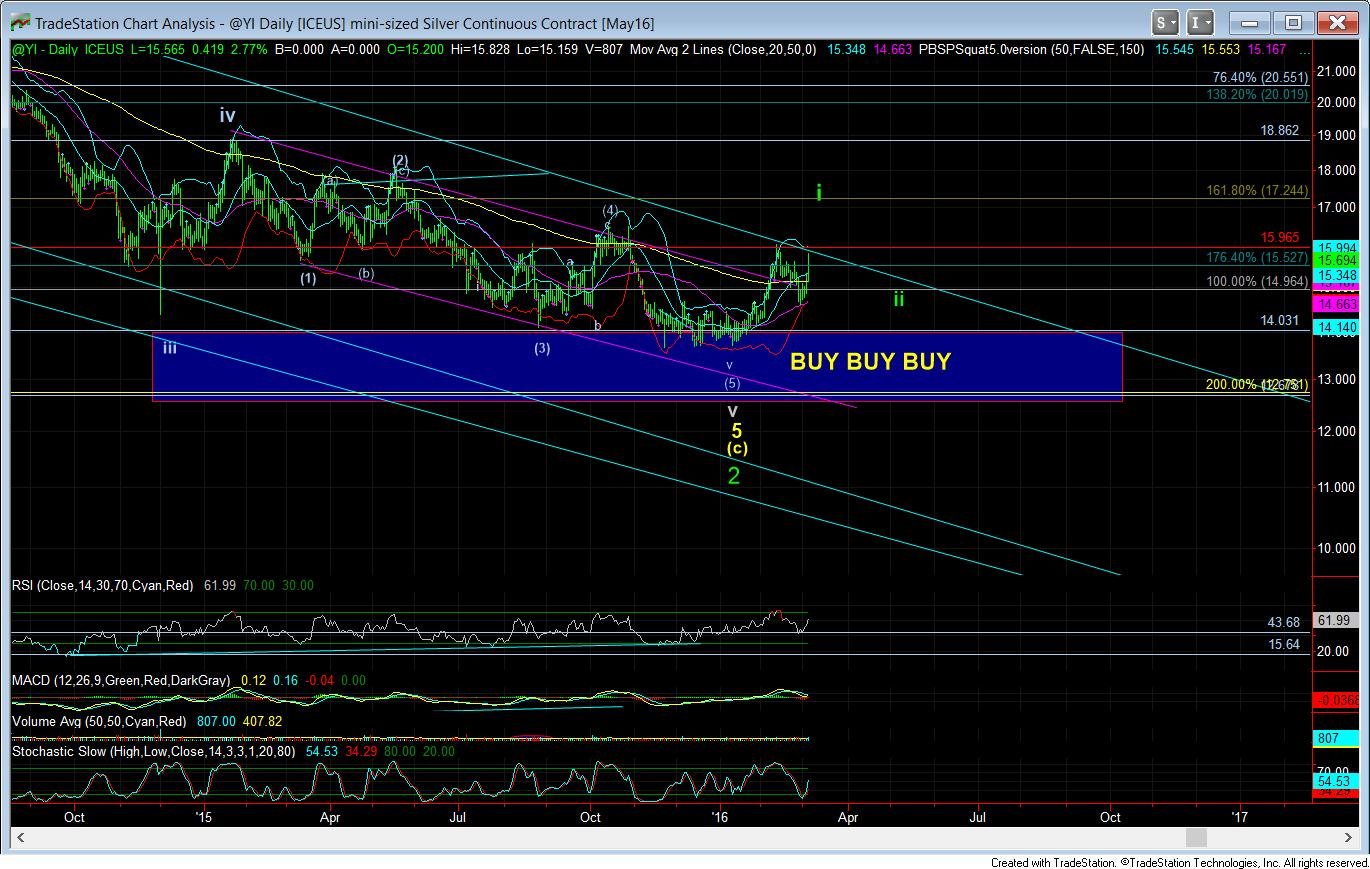
Task: Click the green 15.694 price axis marker
Action: click(1338, 260)
